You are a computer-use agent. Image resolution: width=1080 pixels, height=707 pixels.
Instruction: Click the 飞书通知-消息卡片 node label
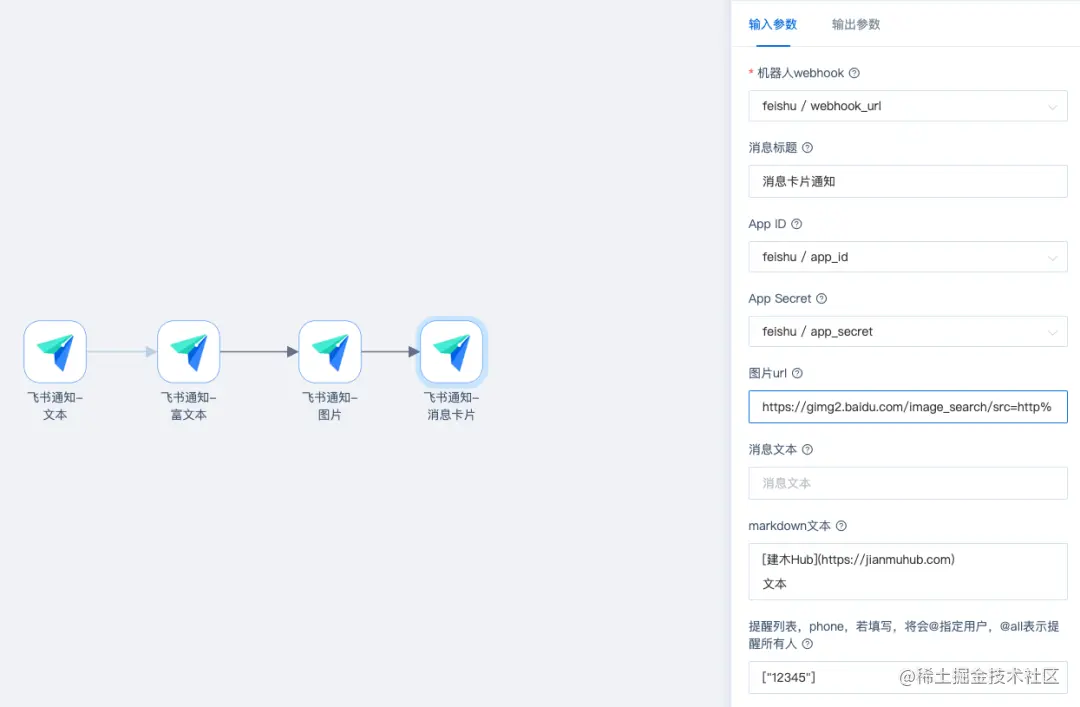coord(451,406)
